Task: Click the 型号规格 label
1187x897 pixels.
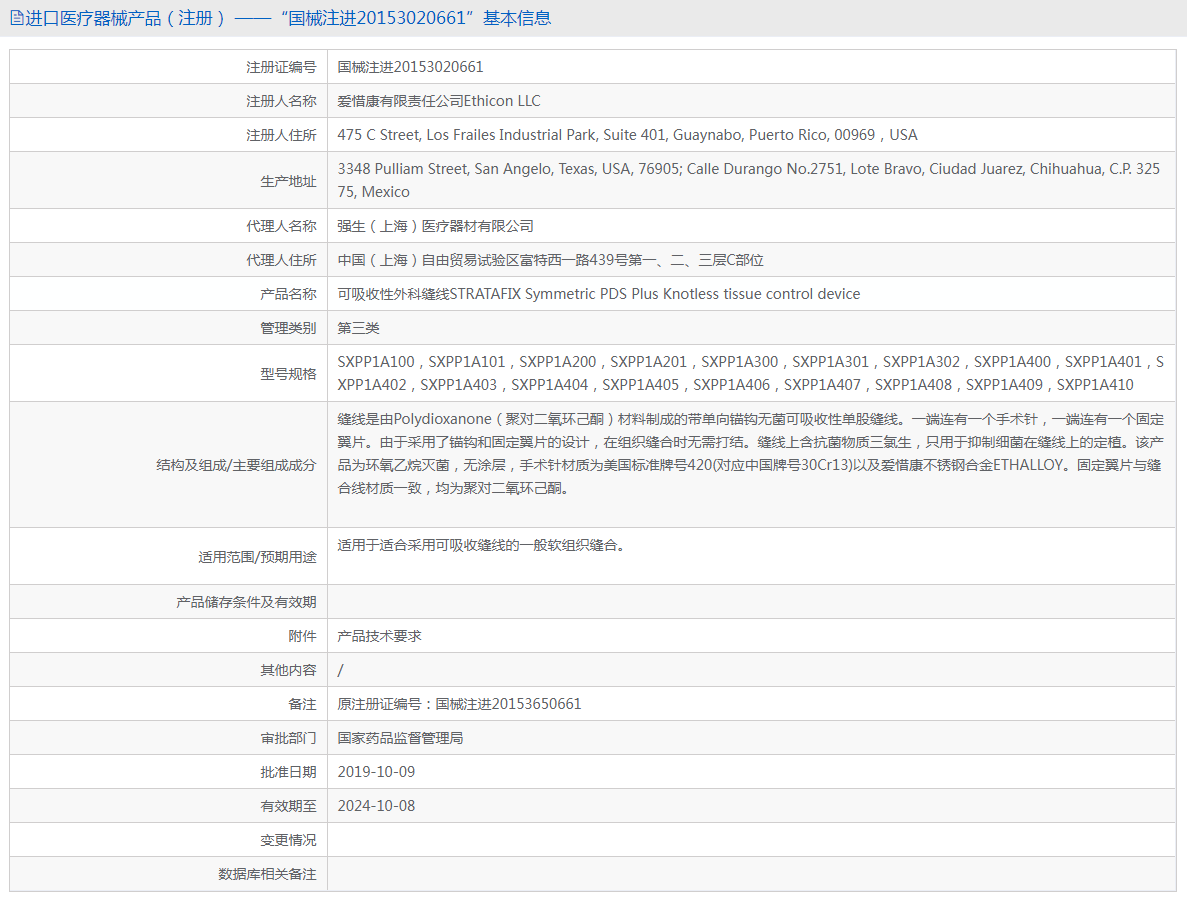Action: click(x=288, y=374)
